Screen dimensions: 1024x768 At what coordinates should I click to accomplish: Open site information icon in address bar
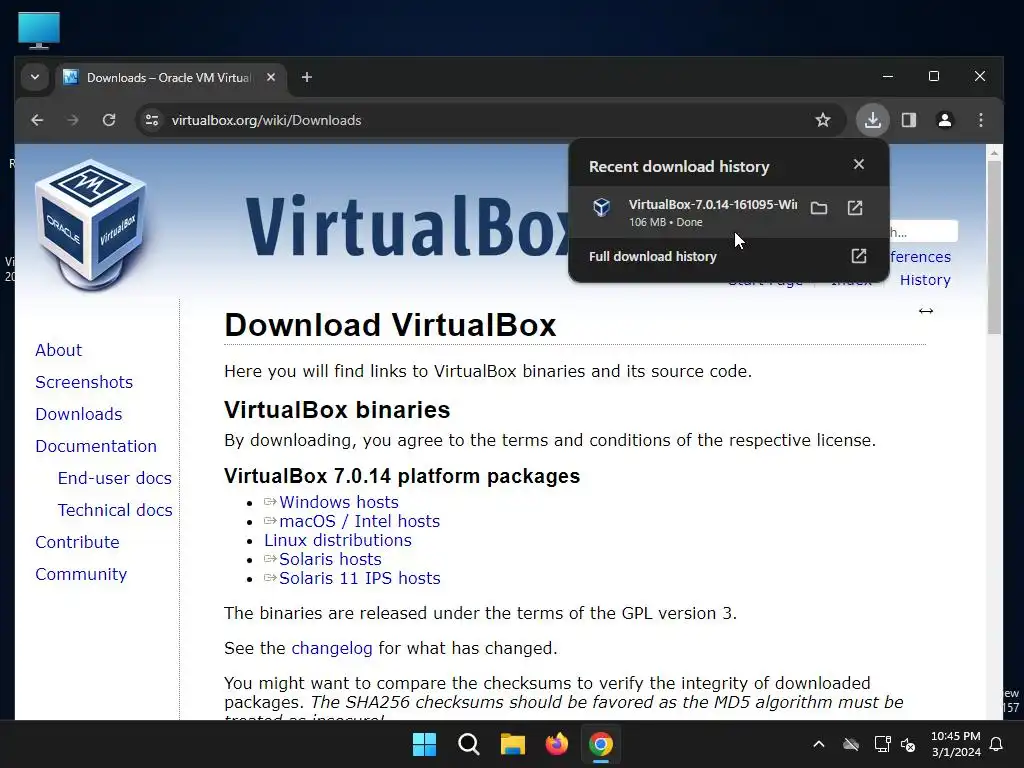click(152, 120)
